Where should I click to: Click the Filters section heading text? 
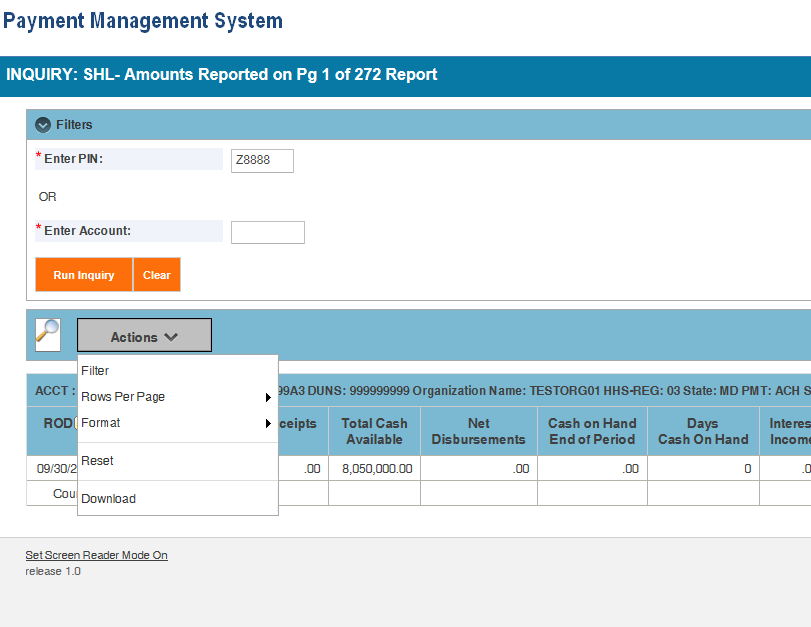coord(74,125)
